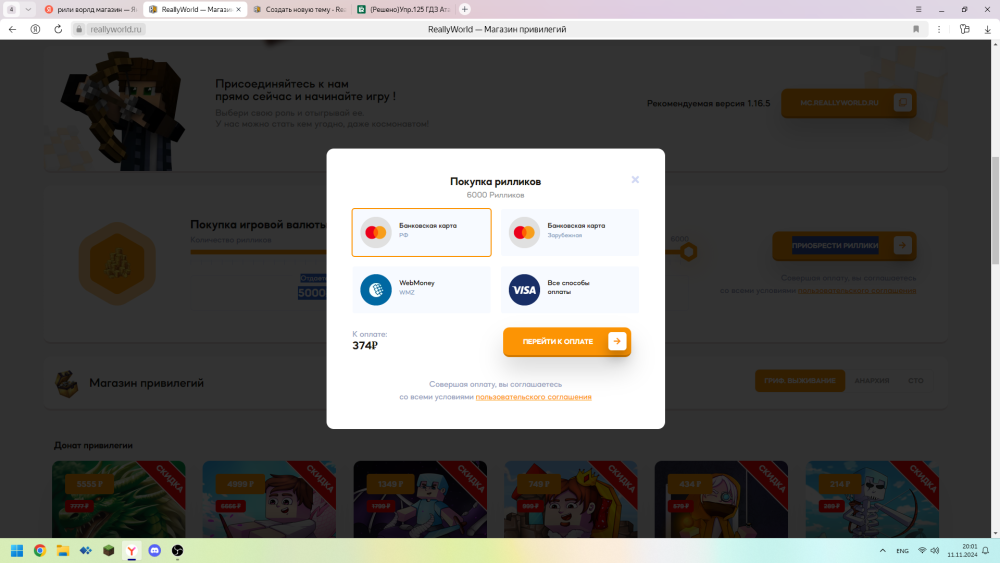Select the 'Анархия' shop tab
The height and width of the screenshot is (563, 1000).
click(x=872, y=381)
